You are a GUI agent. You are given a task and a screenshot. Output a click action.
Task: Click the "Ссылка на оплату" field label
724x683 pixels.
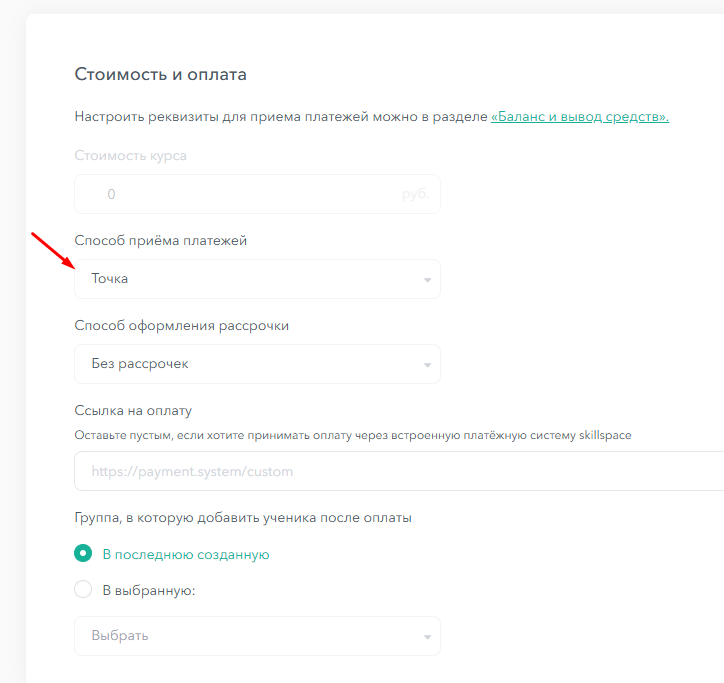[x=133, y=410]
